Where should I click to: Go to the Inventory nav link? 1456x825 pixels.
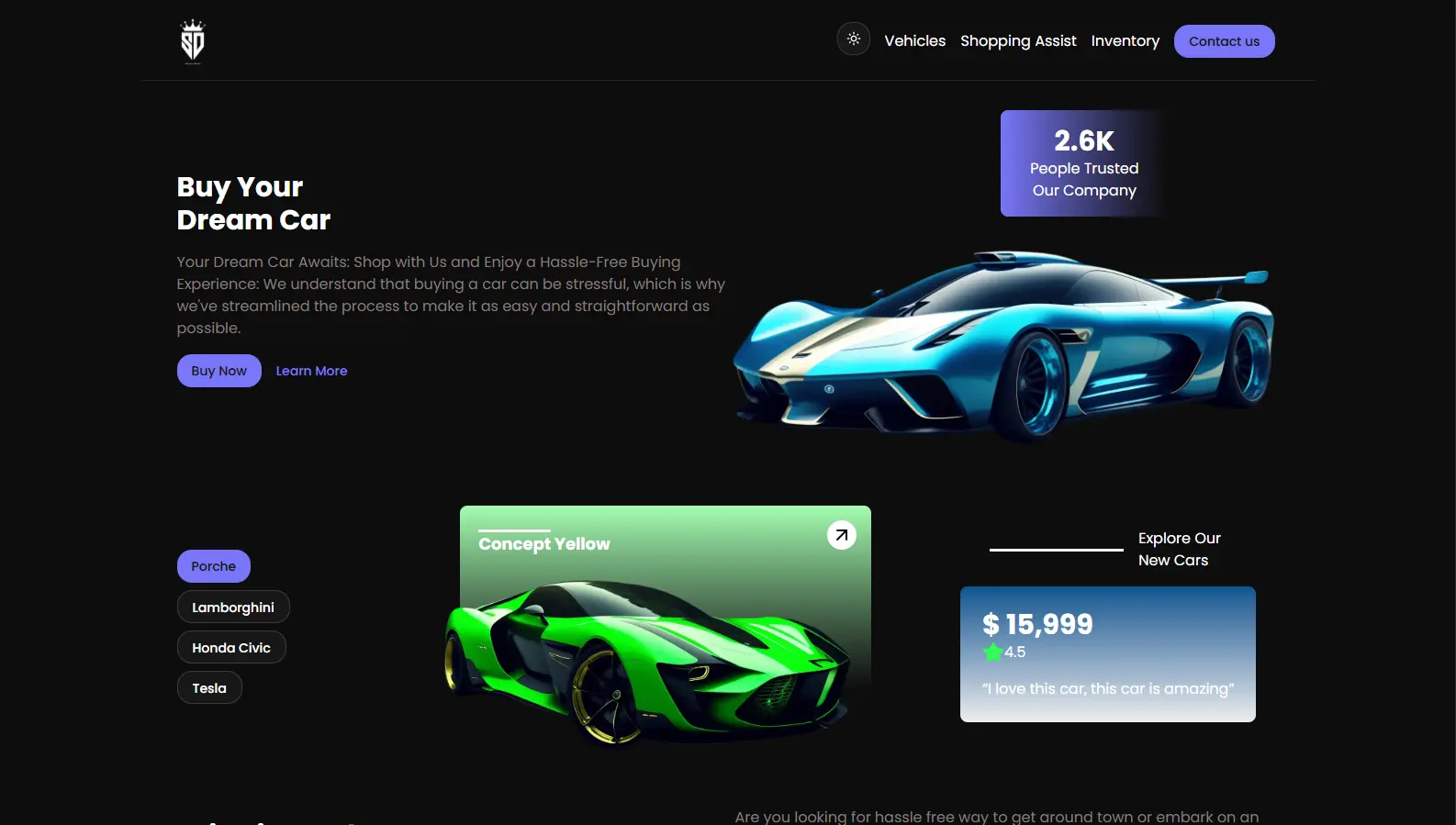coord(1125,41)
